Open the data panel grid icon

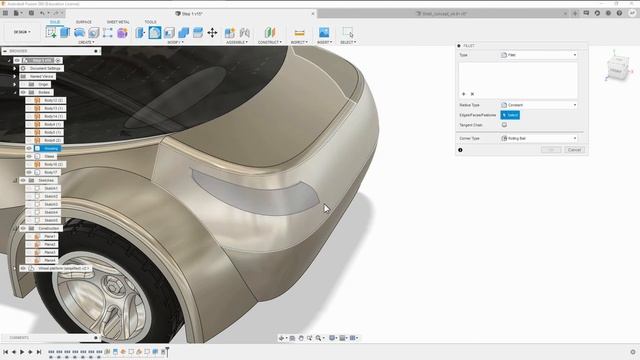pos(5,13)
